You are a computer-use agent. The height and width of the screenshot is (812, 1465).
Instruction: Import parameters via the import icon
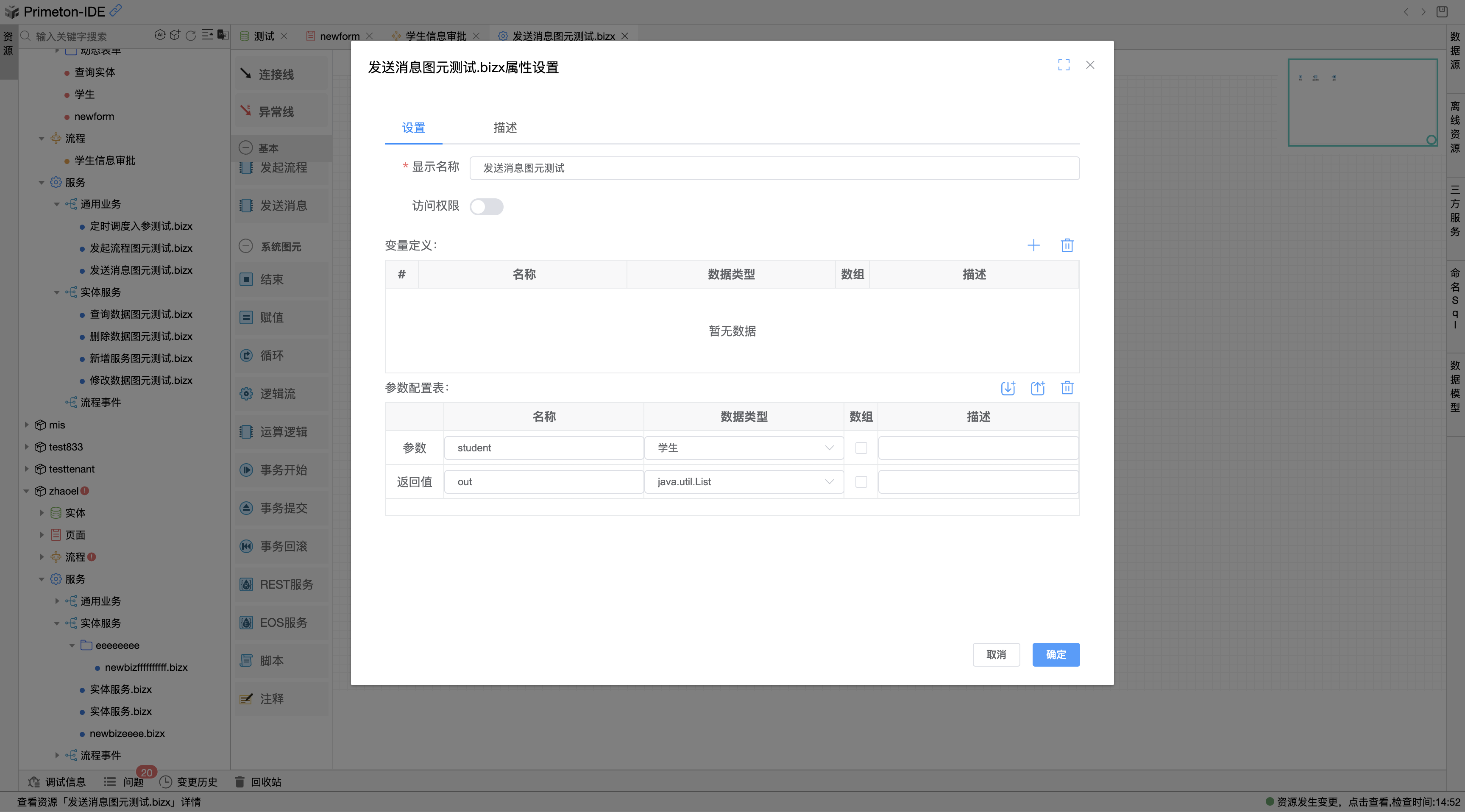(x=1008, y=388)
